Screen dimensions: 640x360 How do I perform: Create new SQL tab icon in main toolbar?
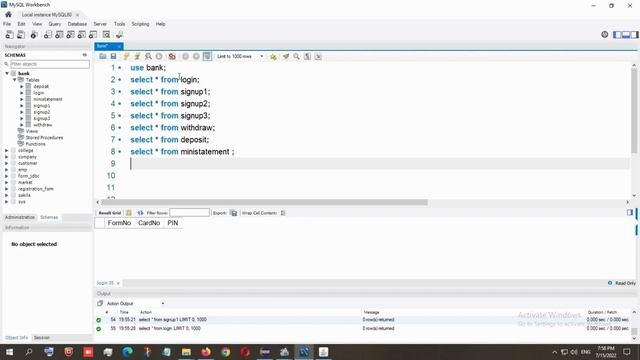point(9,35)
